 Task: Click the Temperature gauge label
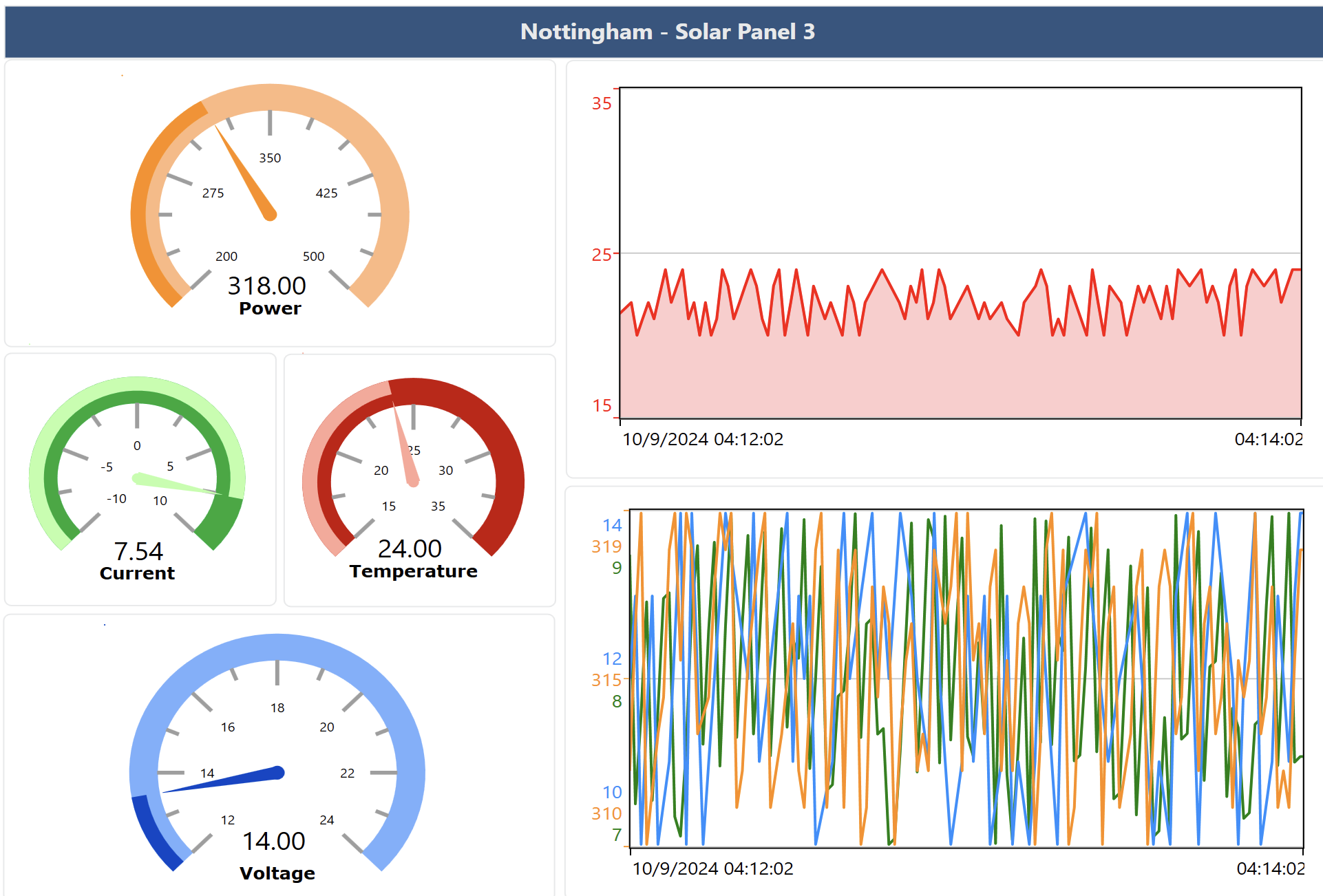[413, 571]
